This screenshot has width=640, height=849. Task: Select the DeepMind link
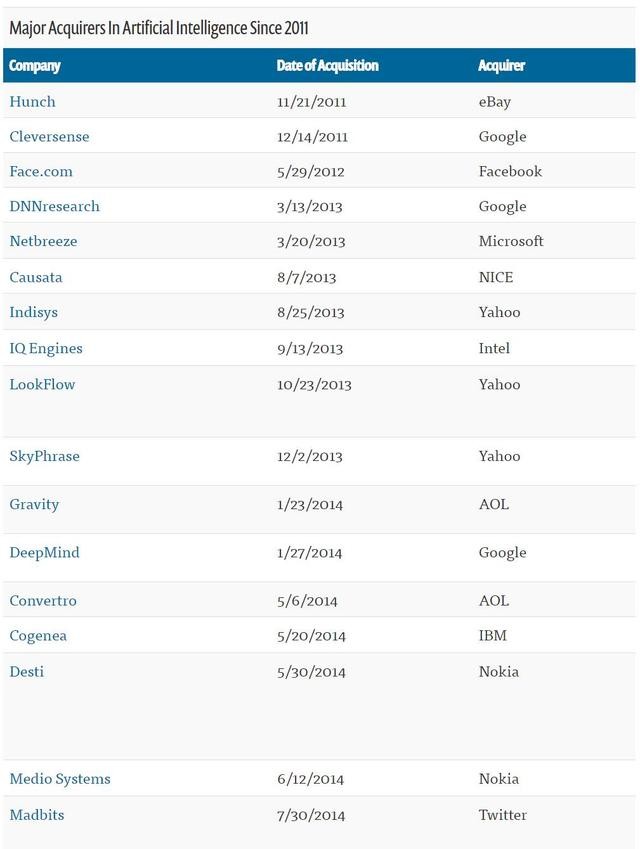pyautogui.click(x=44, y=552)
